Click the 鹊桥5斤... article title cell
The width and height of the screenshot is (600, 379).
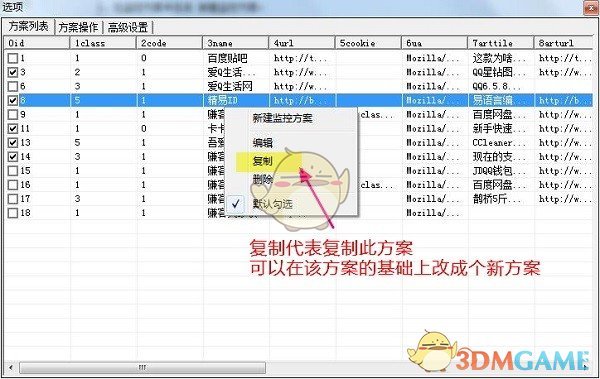click(497, 199)
